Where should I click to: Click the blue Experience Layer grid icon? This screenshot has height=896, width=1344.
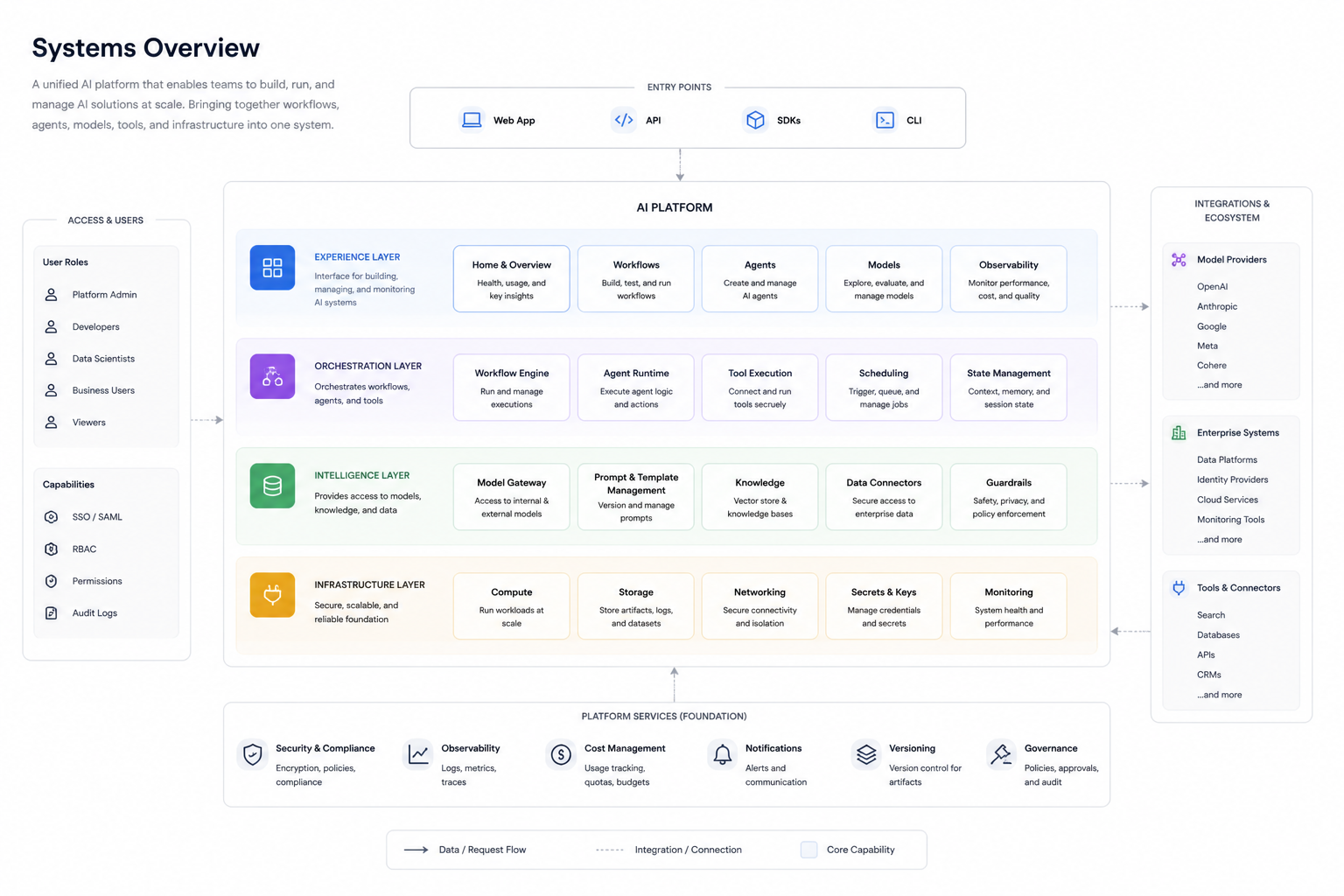tap(272, 268)
